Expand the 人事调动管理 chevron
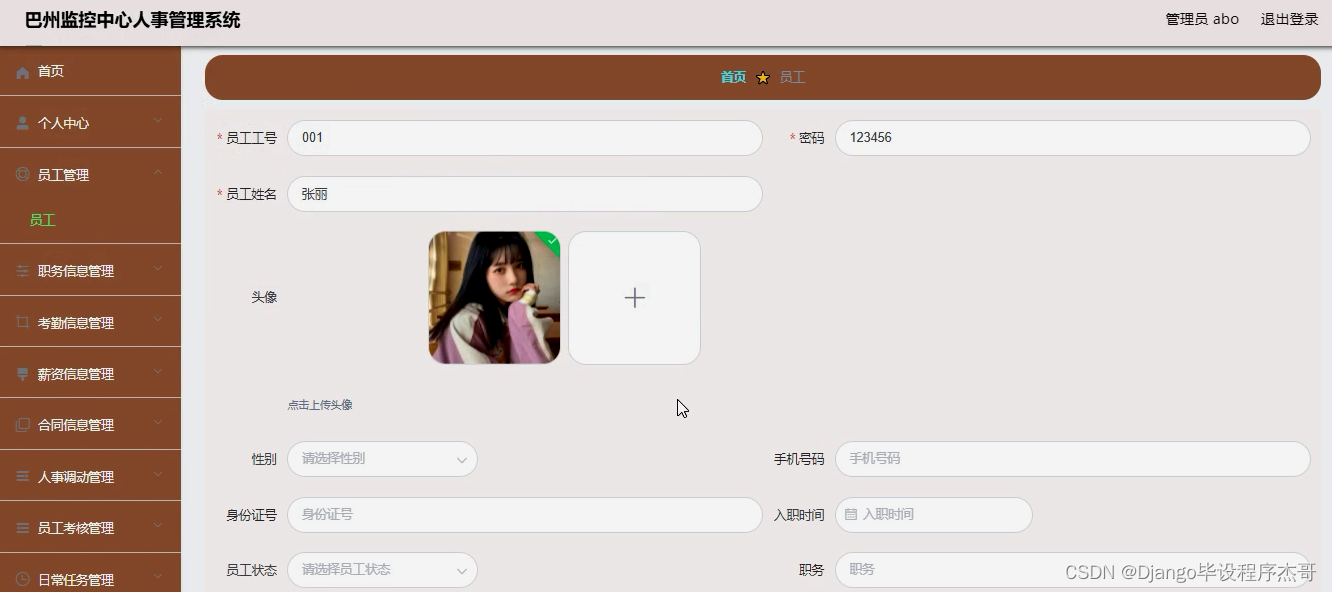The width and height of the screenshot is (1332, 592). pyautogui.click(x=158, y=475)
